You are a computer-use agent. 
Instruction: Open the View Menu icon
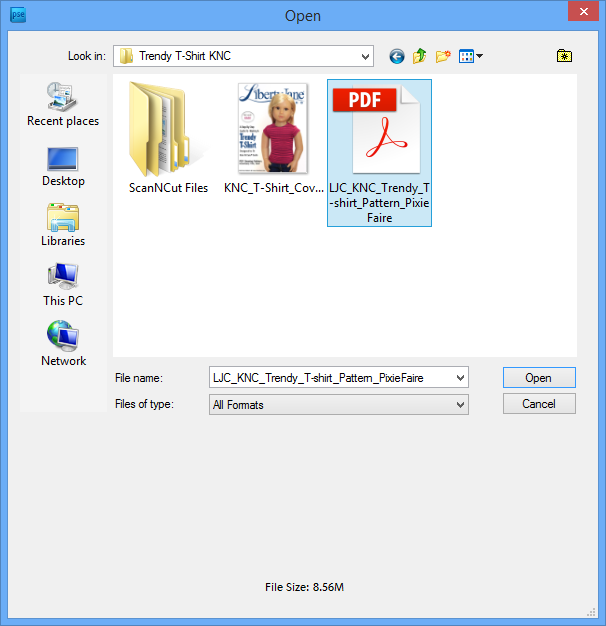470,56
